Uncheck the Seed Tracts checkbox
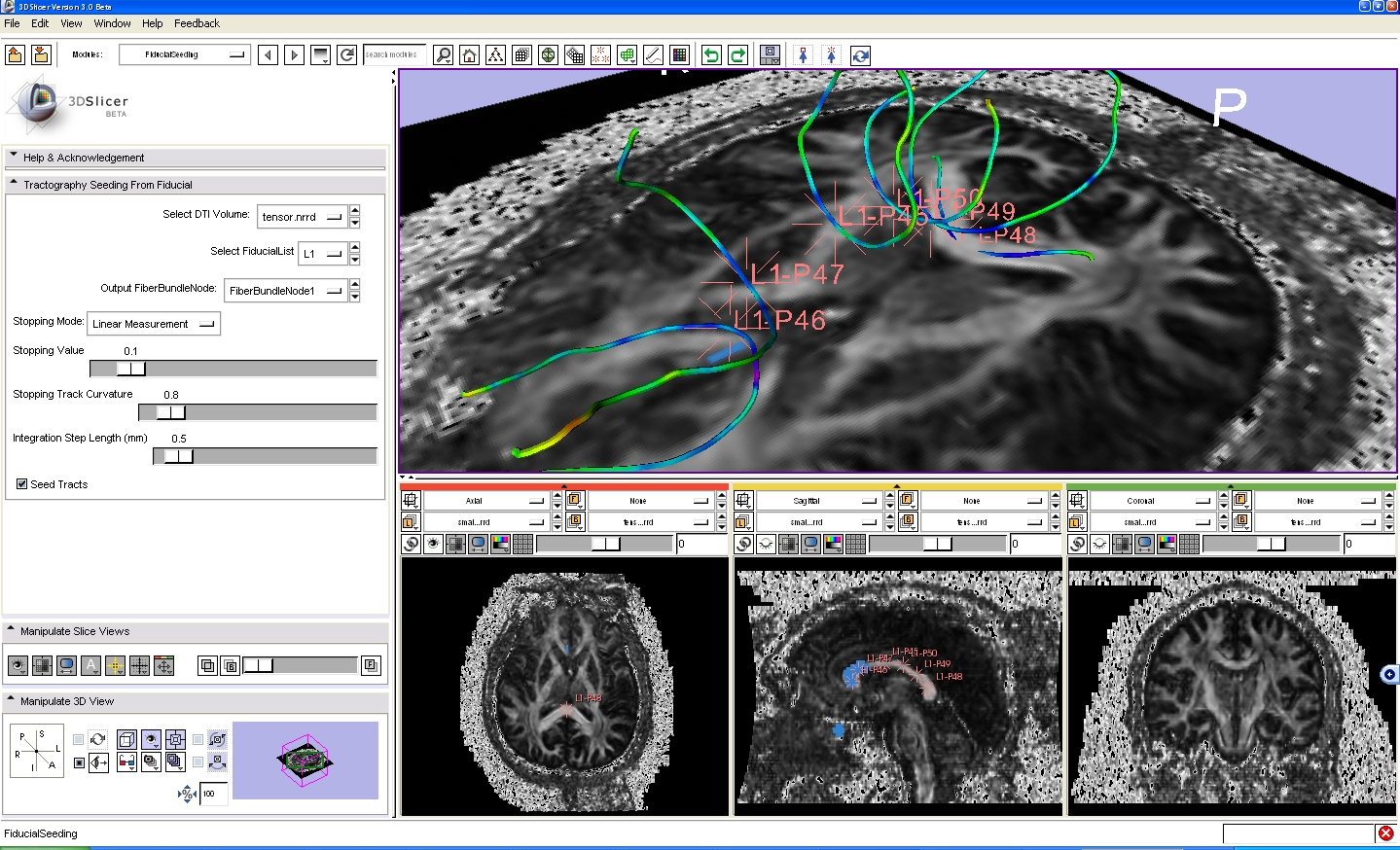 pyautogui.click(x=21, y=484)
